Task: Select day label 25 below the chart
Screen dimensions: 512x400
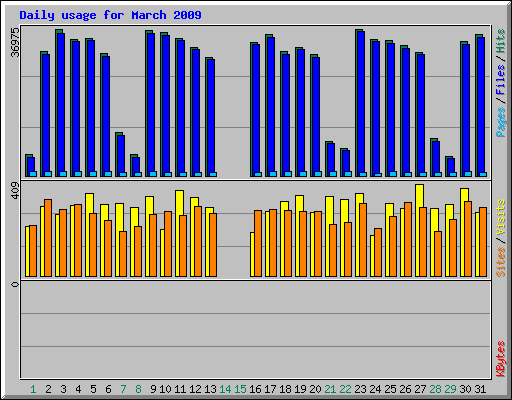Action: (x=390, y=389)
